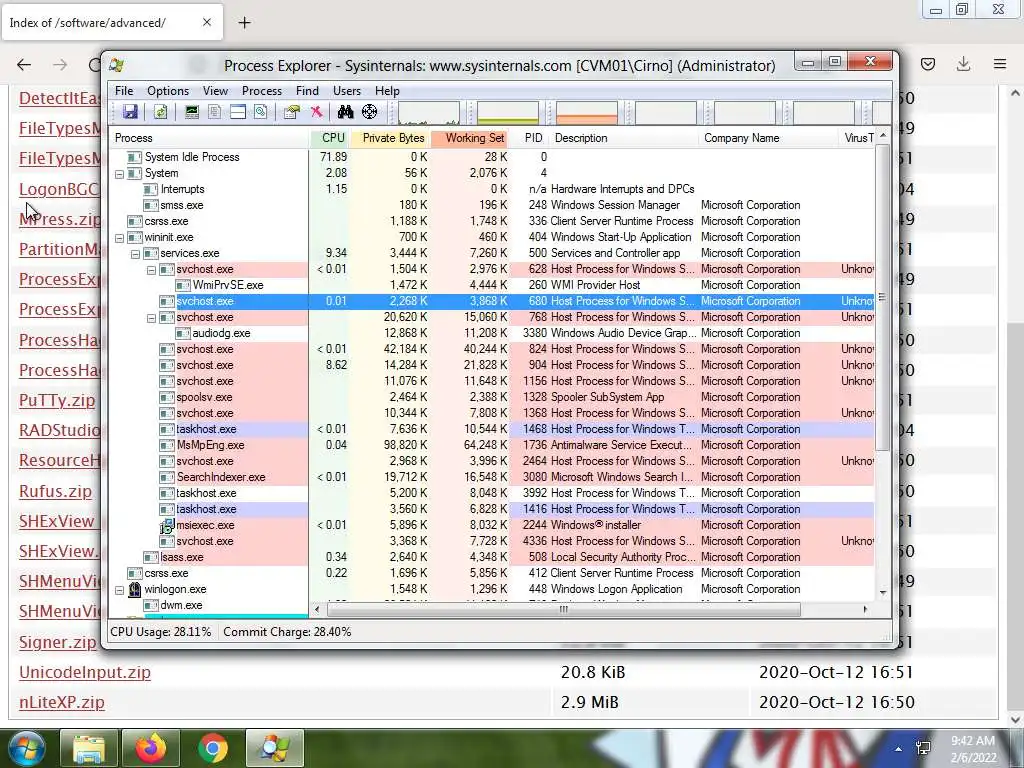This screenshot has width=1024, height=768.
Task: Sort by the PID column header
Action: pos(529,138)
